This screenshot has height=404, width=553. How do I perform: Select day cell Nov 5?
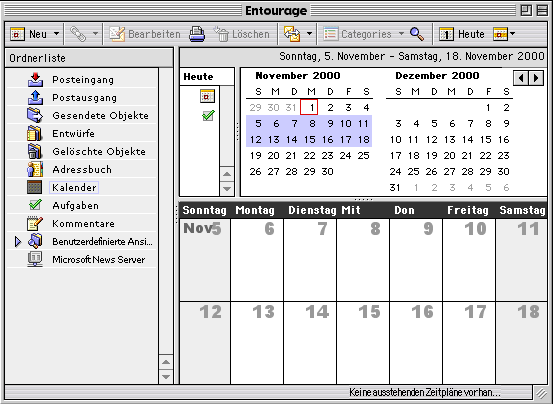click(205, 260)
